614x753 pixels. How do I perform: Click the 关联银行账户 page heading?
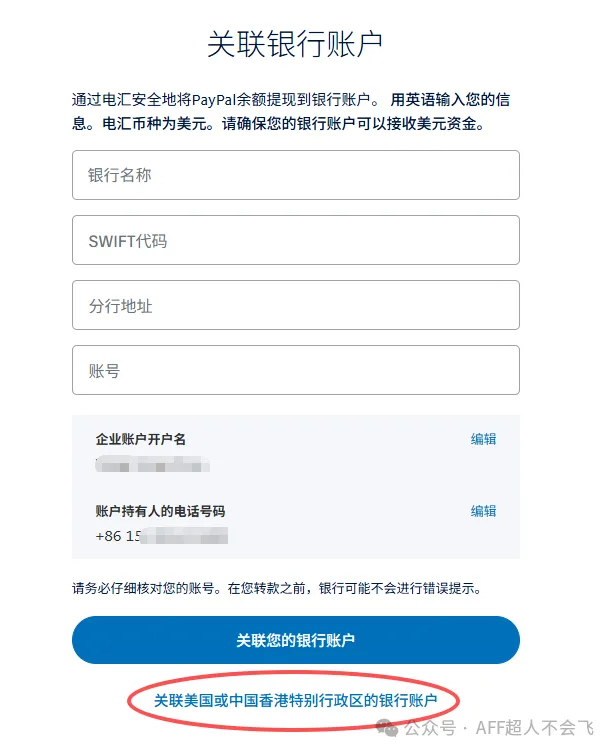(295, 45)
